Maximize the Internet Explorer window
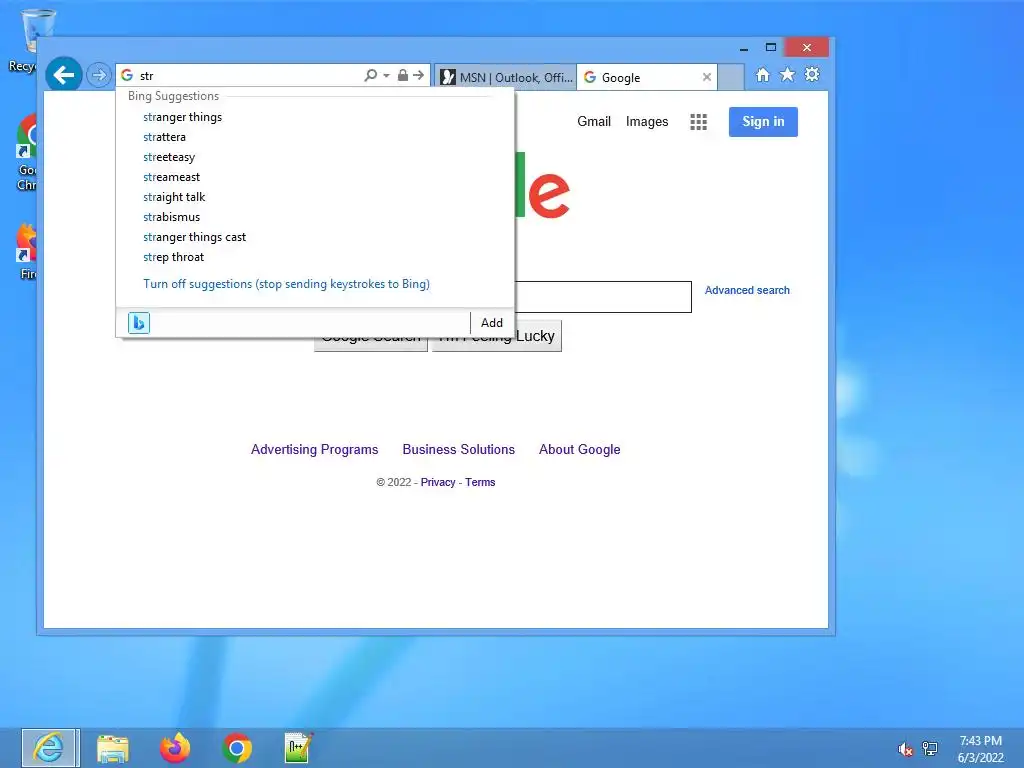Screen dimensions: 1024x768 tap(771, 48)
